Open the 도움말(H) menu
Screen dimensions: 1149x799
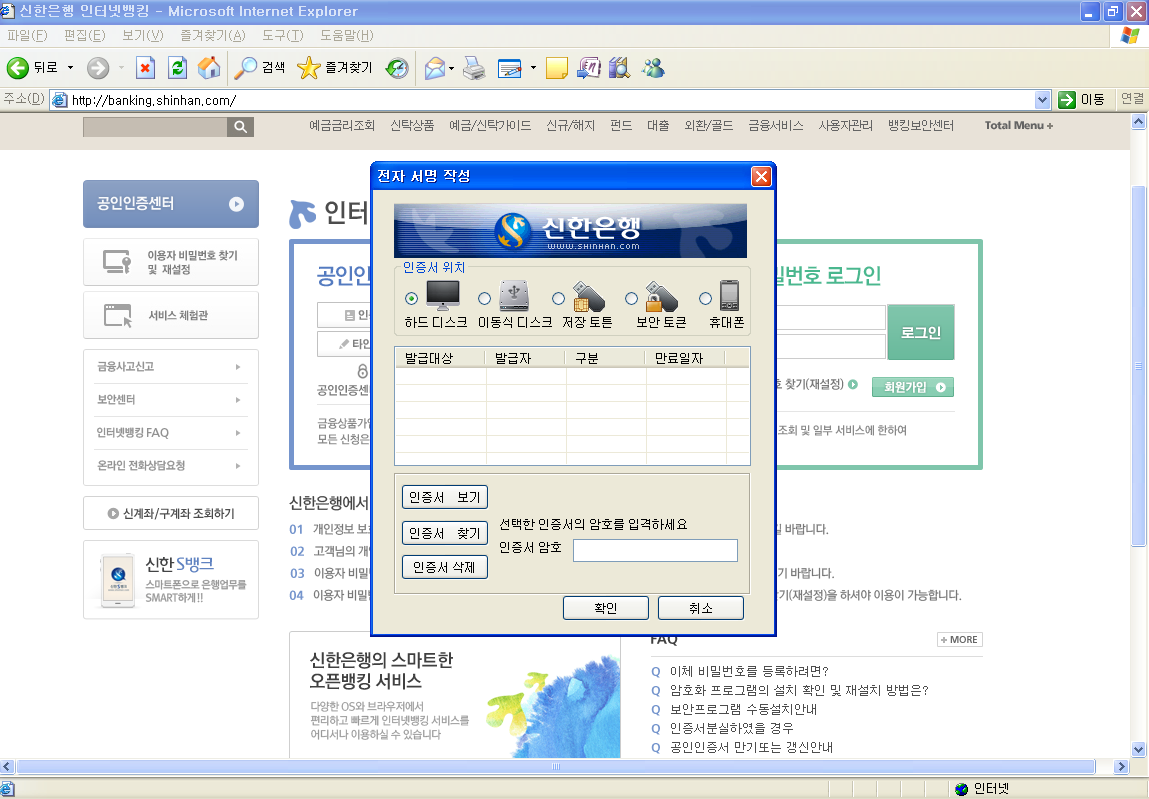[347, 35]
